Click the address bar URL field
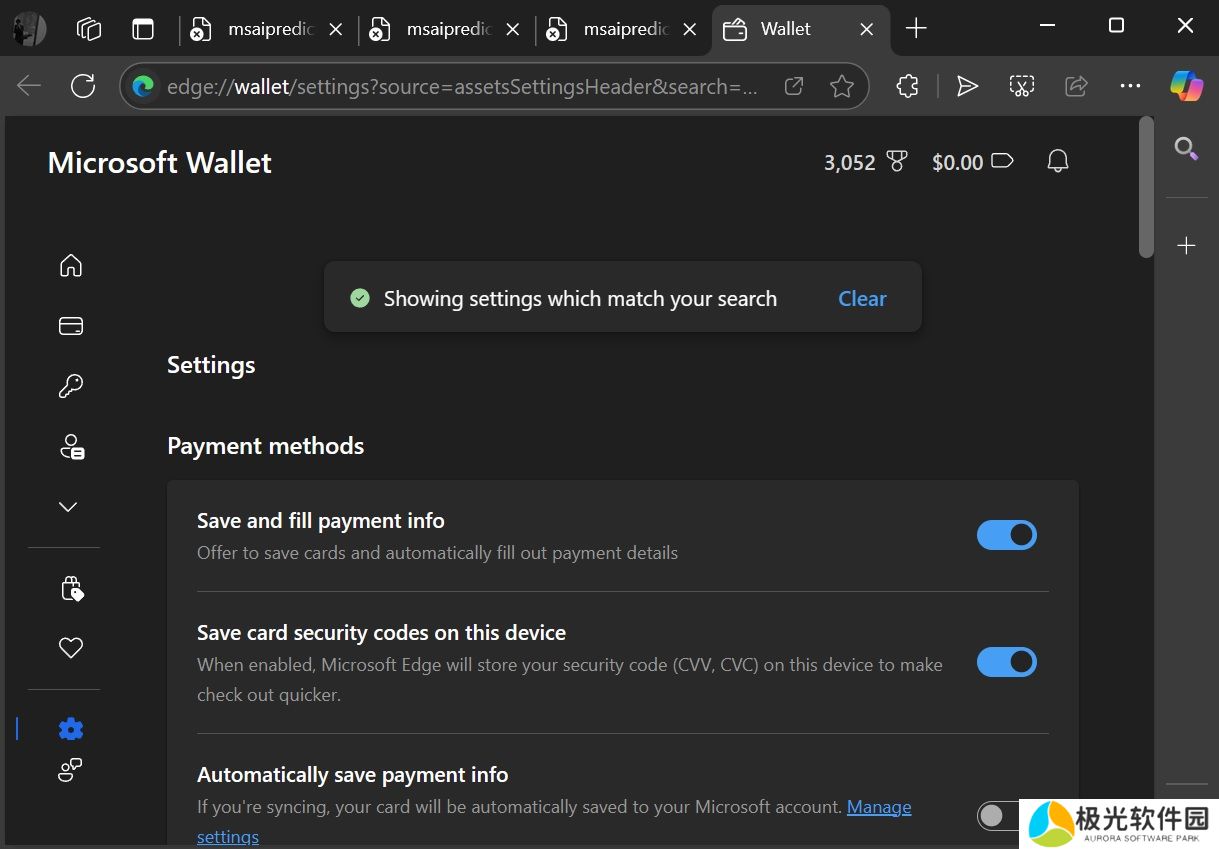The width and height of the screenshot is (1219, 849). point(460,87)
